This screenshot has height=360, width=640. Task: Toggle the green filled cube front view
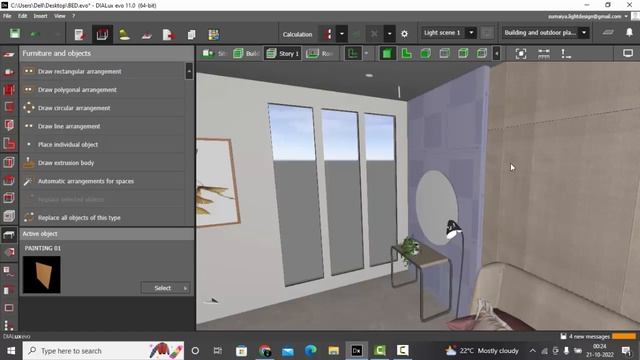[425, 53]
